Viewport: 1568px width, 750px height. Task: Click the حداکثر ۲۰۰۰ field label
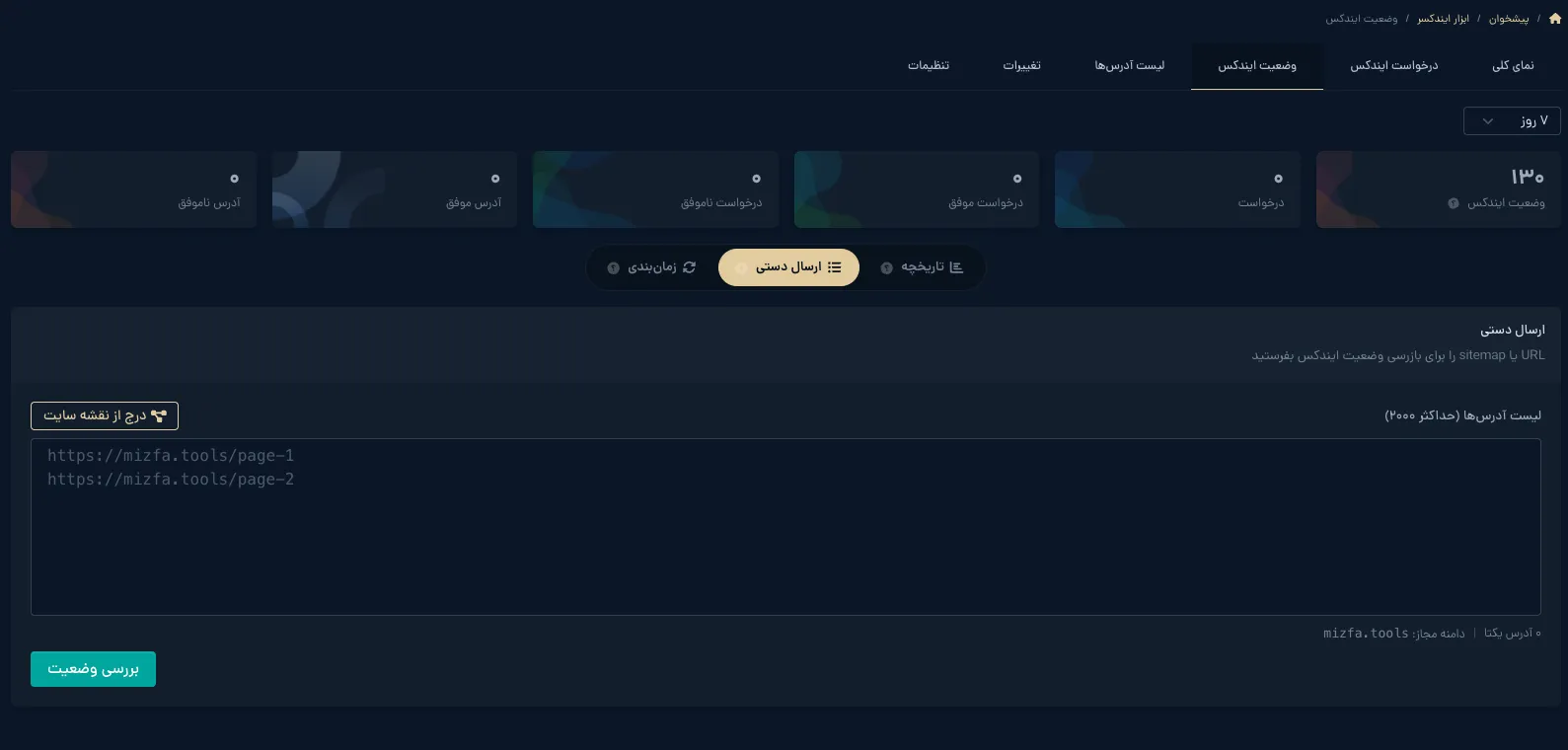click(x=1462, y=415)
